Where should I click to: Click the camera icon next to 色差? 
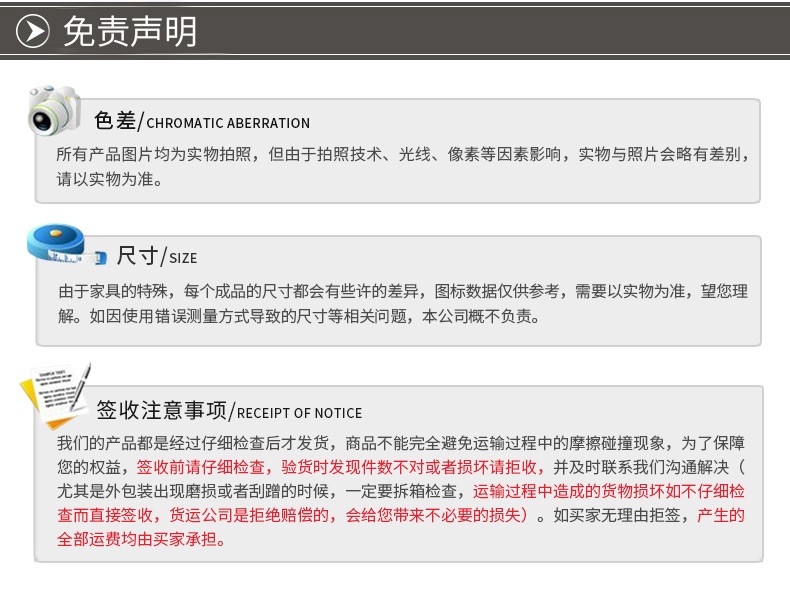(54, 111)
